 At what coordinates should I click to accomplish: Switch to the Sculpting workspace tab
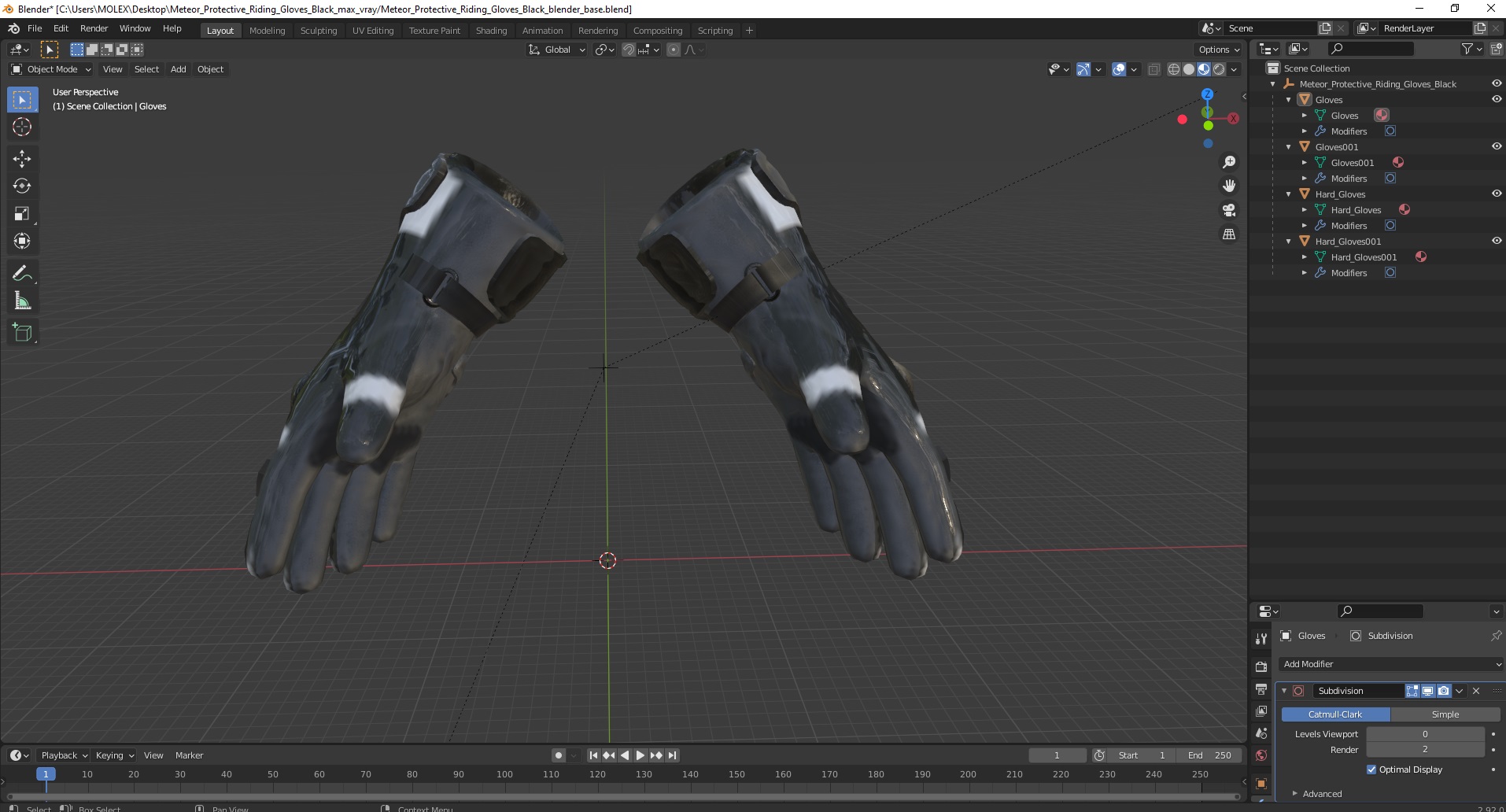pos(319,31)
